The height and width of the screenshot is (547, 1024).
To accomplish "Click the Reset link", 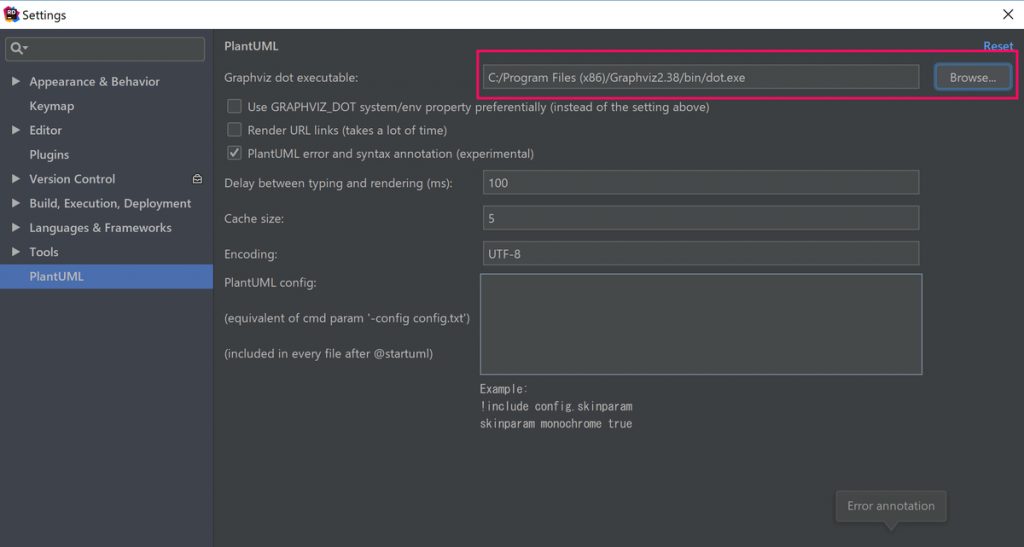I will coord(998,46).
